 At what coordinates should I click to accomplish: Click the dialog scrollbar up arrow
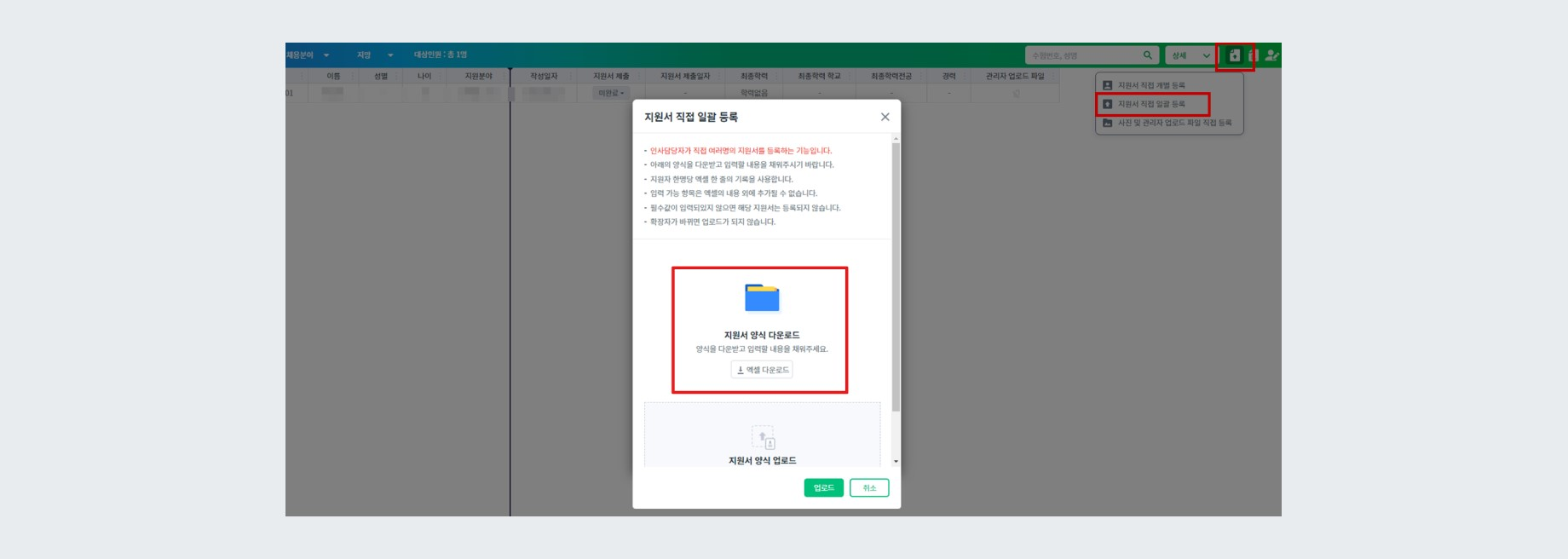pyautogui.click(x=896, y=138)
